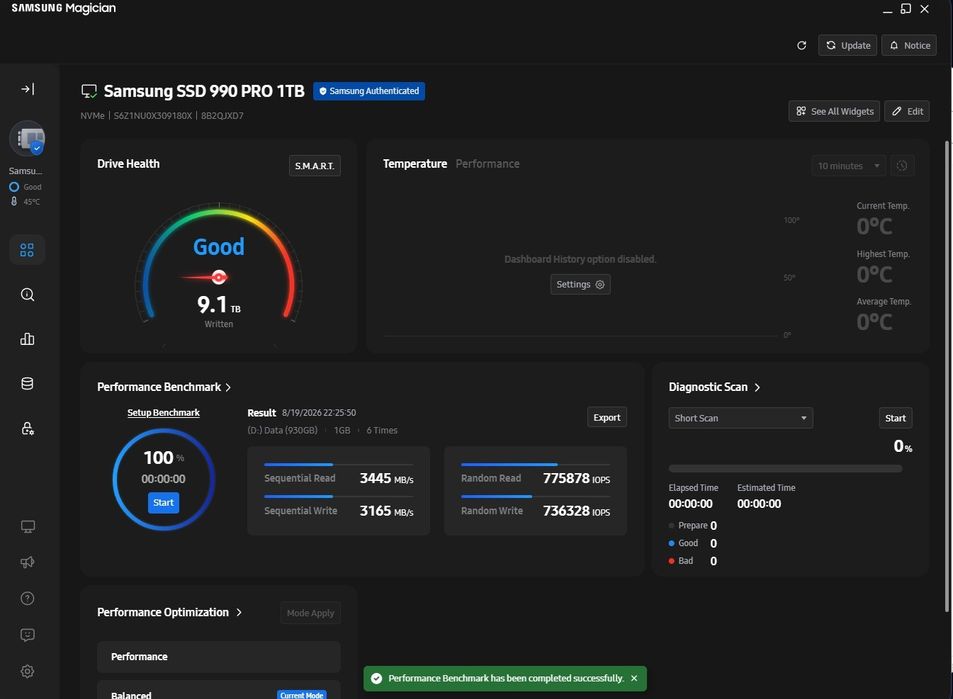The width and height of the screenshot is (953, 699).
Task: Expand Diagnostic Scan section chevron
Action: point(757,388)
